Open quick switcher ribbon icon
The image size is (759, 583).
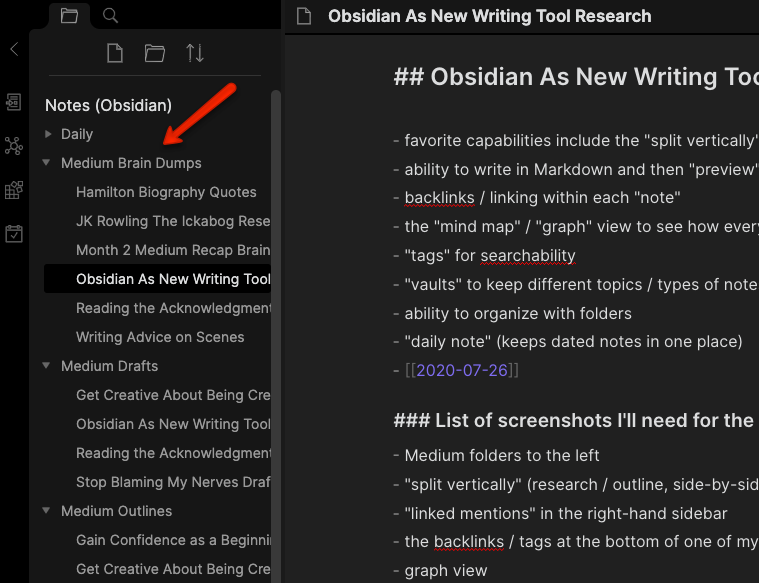14,102
